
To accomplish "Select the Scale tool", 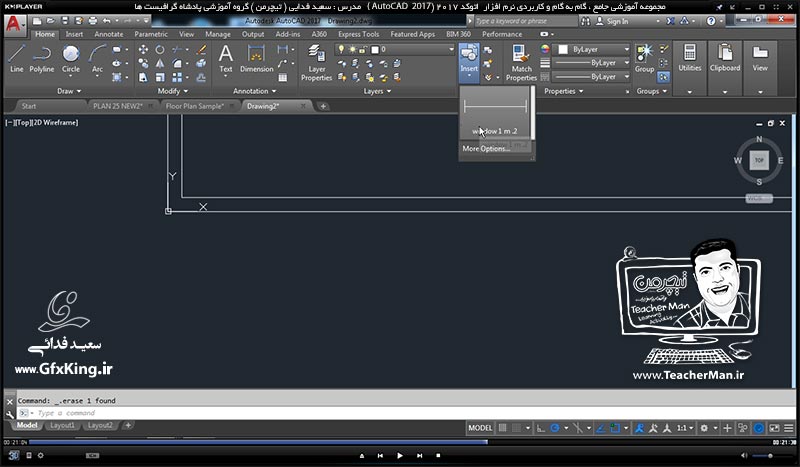I will pyautogui.click(x=160, y=78).
